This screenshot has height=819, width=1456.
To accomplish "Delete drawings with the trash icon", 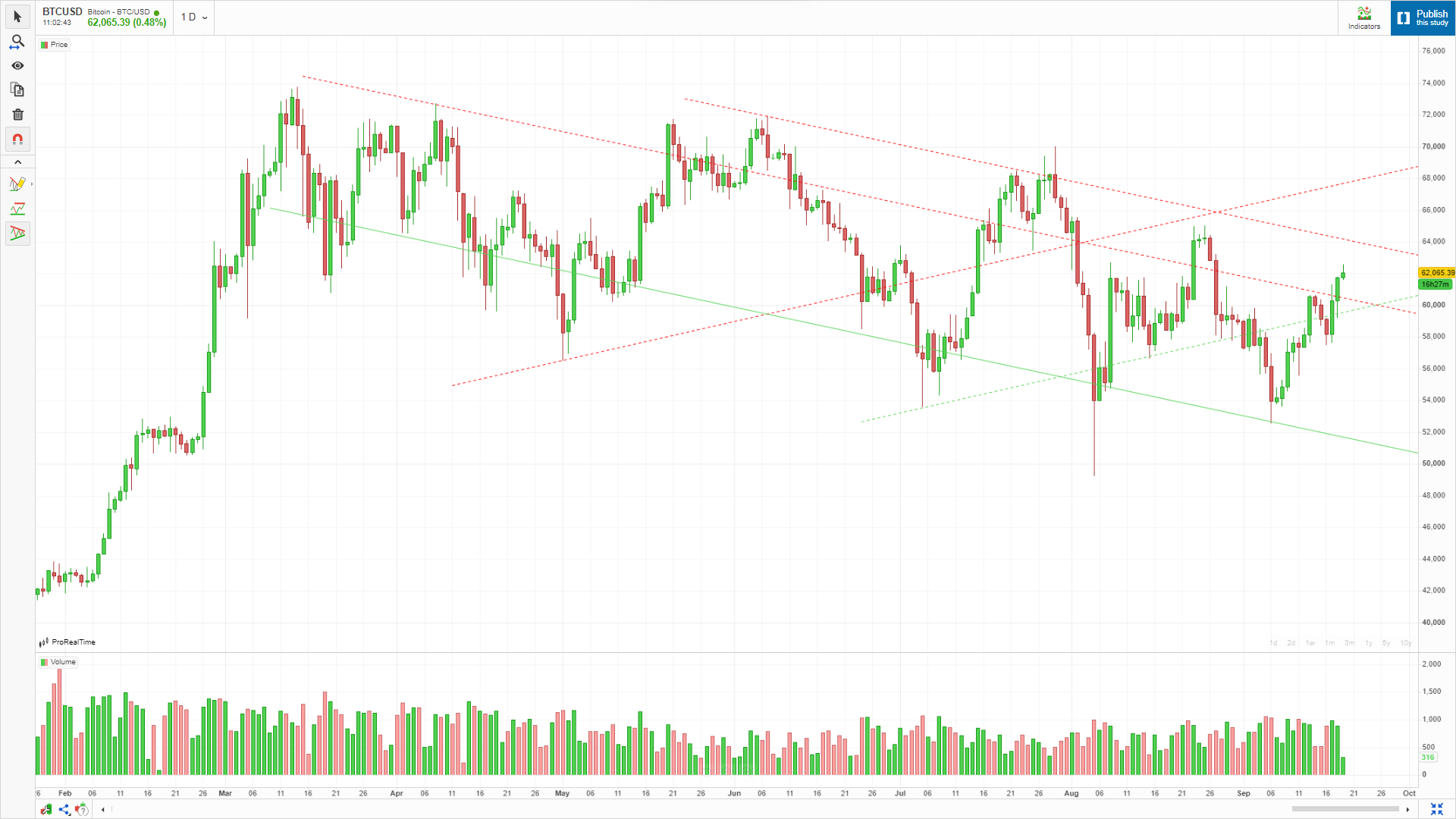I will (x=17, y=115).
